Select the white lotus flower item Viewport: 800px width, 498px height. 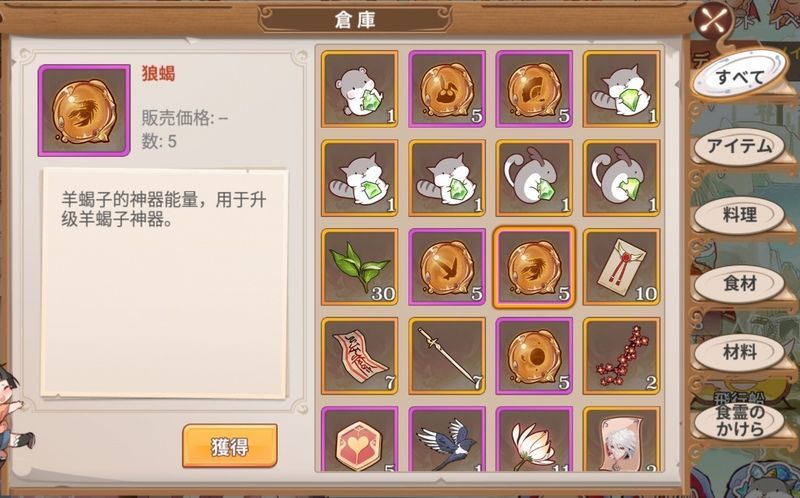point(534,439)
